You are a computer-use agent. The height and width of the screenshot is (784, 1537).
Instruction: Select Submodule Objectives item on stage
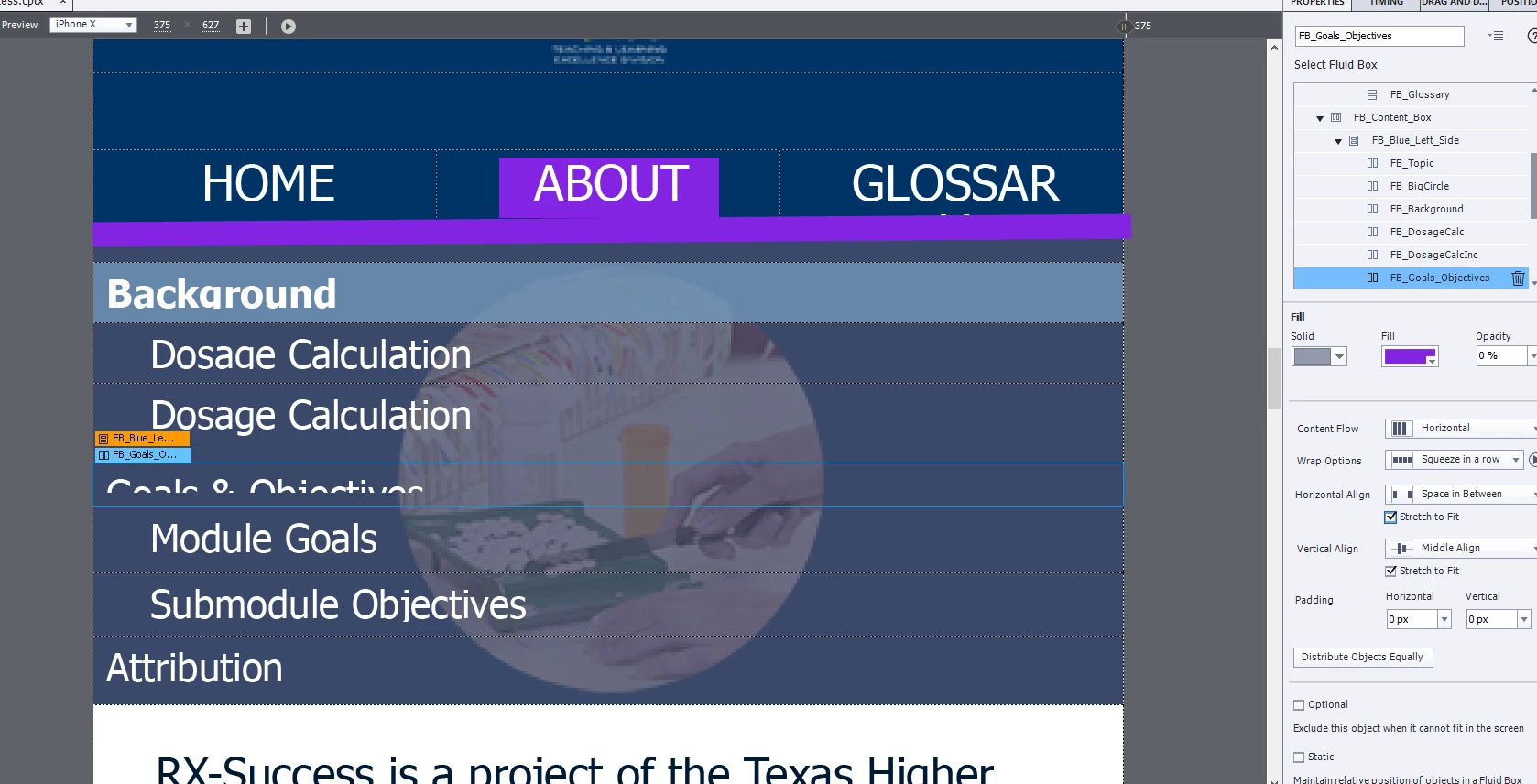338,604
